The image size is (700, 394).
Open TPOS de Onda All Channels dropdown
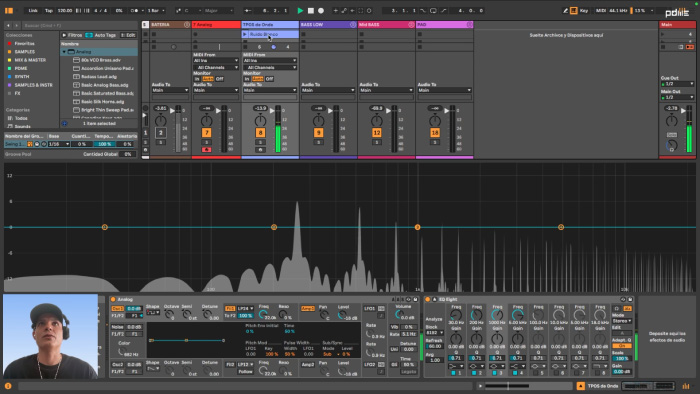[270, 67]
